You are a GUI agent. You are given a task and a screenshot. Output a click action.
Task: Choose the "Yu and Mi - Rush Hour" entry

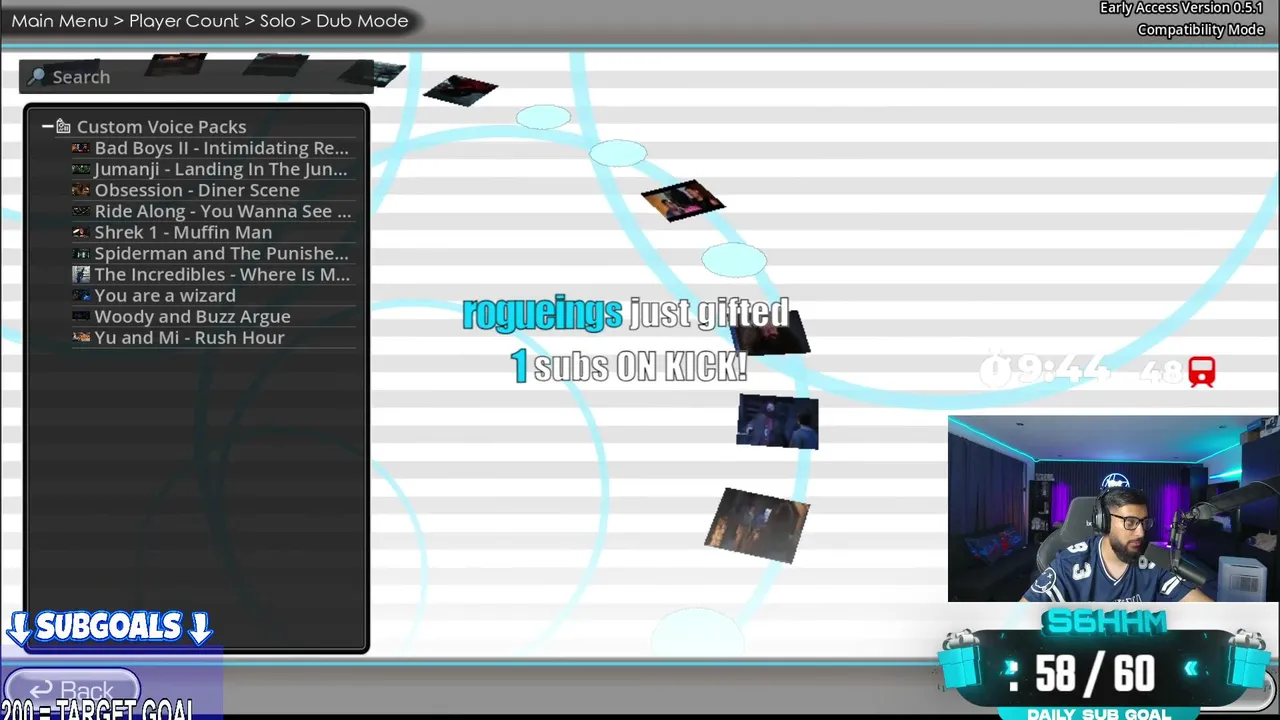213,337
